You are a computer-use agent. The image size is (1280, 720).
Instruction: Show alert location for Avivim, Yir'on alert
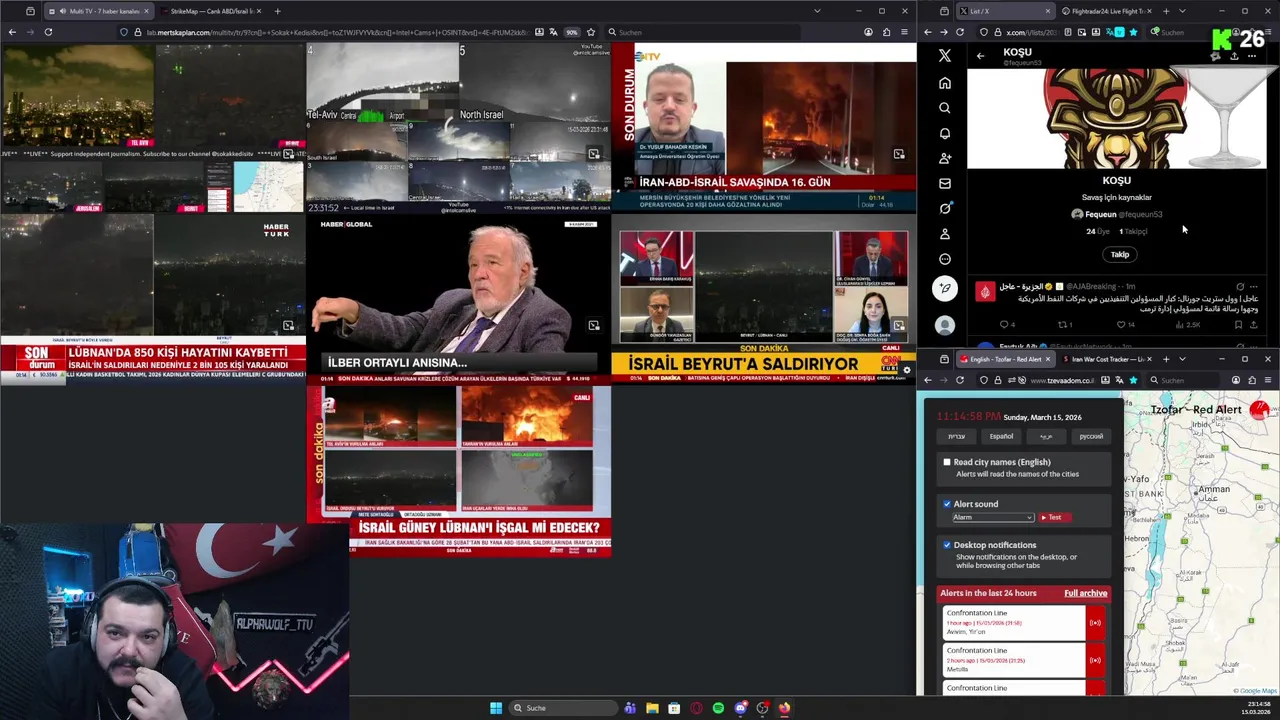tap(1095, 623)
